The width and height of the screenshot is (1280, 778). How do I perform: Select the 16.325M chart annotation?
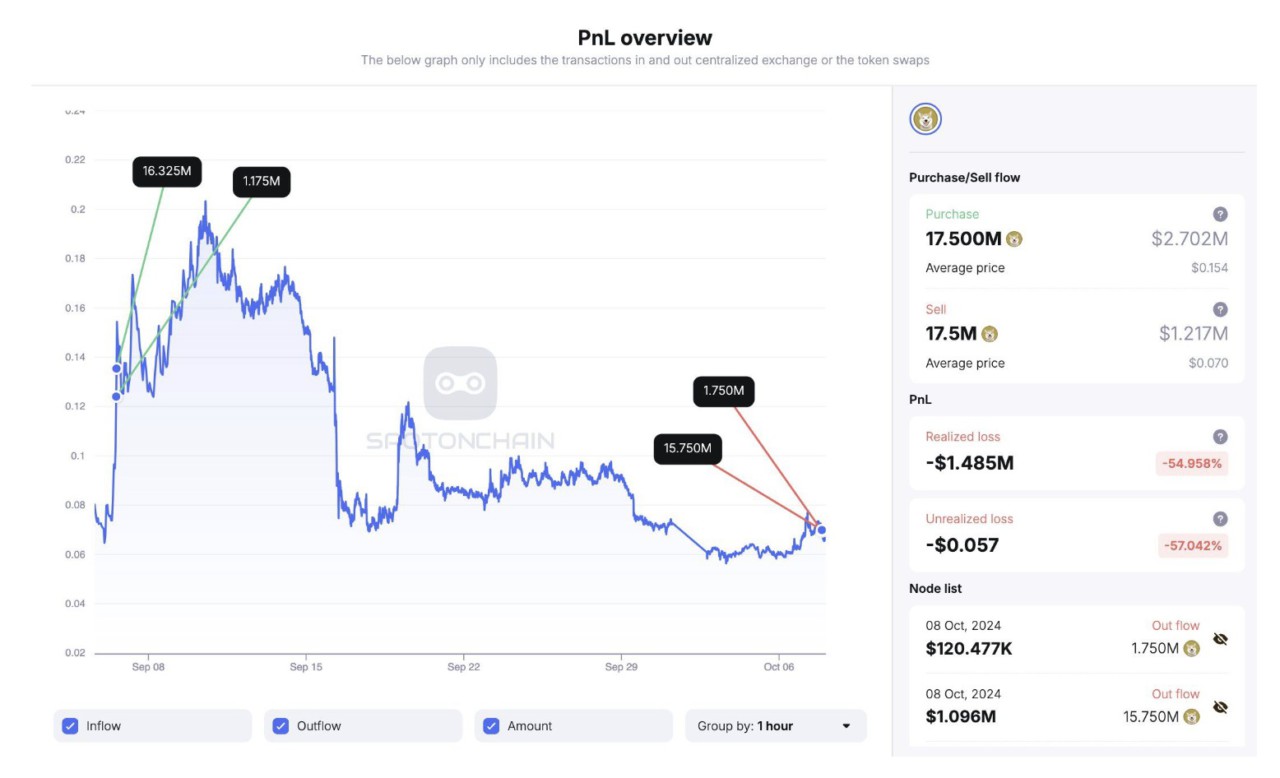[166, 170]
